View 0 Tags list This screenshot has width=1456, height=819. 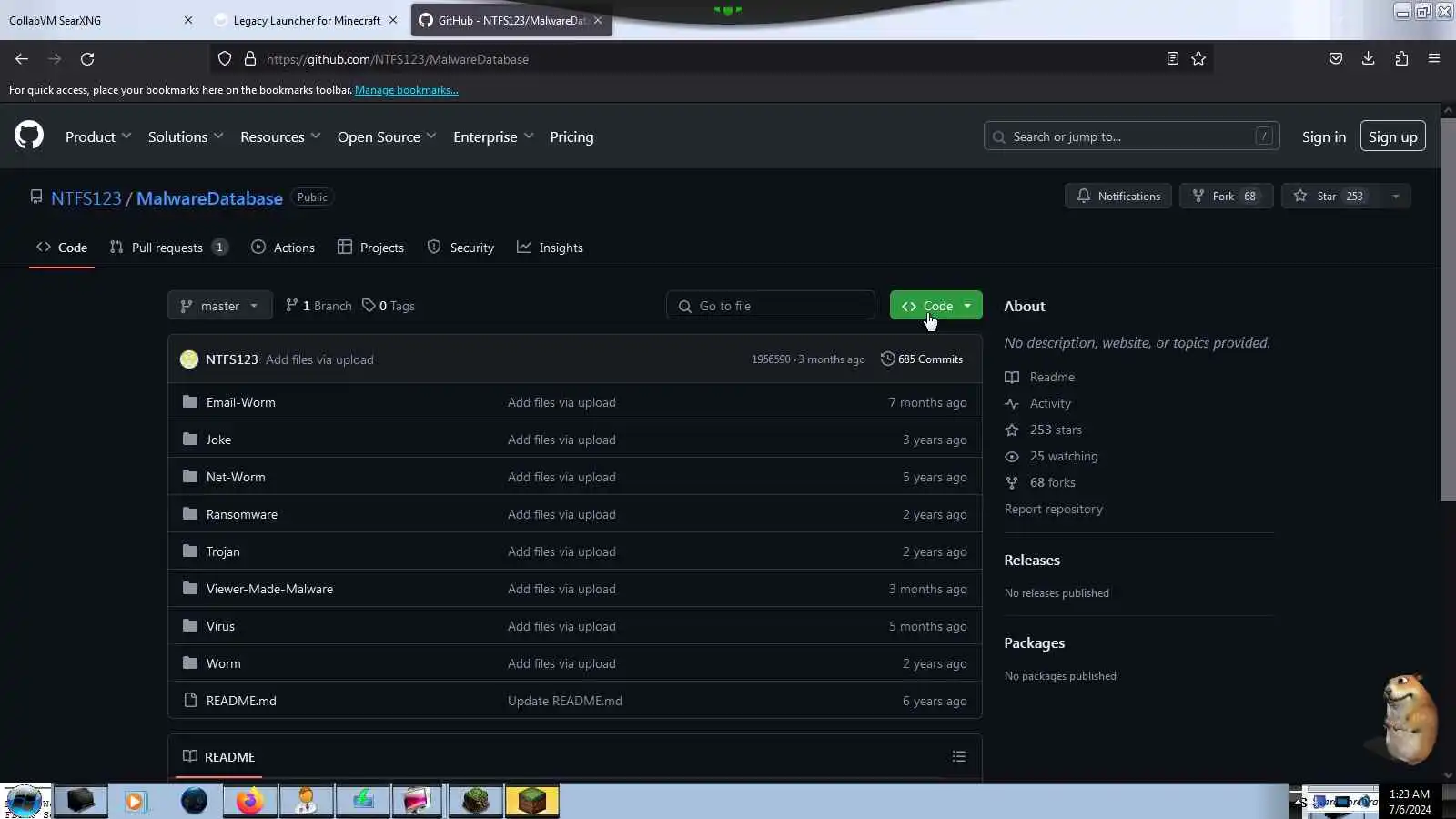click(x=389, y=306)
